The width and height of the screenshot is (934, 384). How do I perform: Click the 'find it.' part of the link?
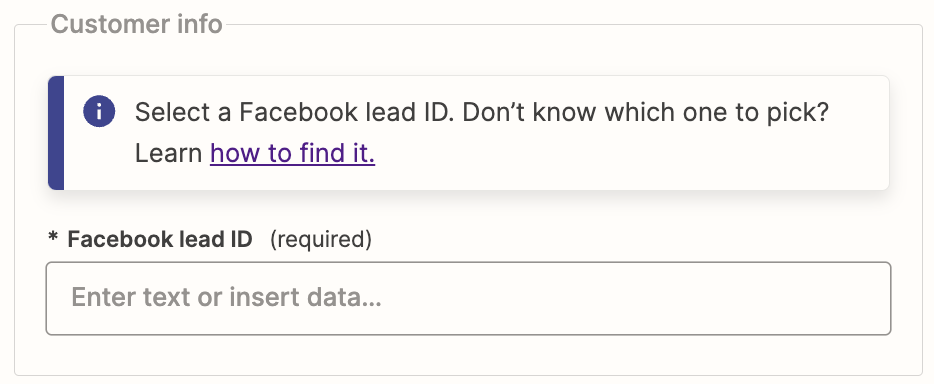pos(337,153)
